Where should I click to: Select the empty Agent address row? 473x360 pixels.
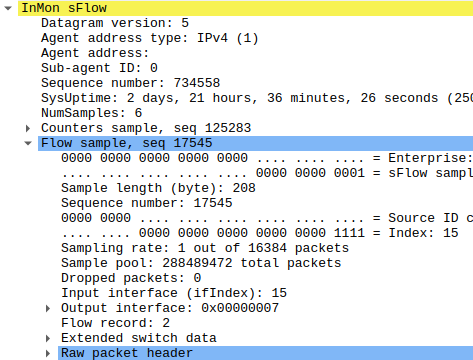(95, 53)
